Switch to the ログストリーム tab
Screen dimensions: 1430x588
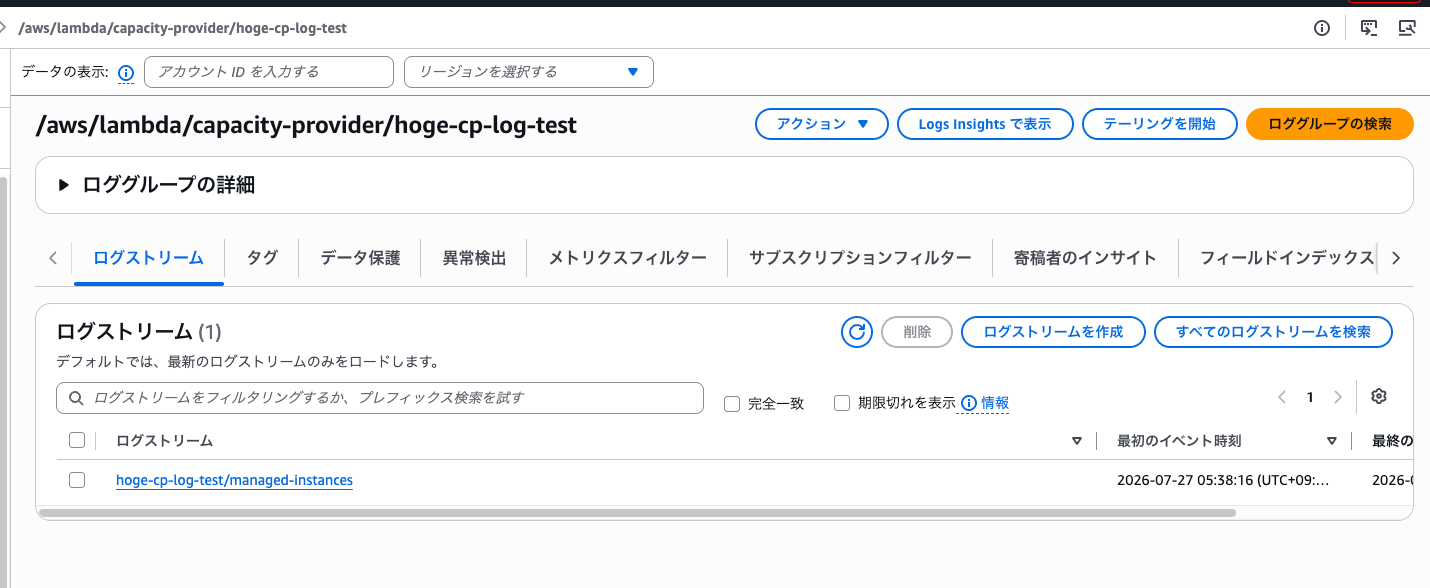pyautogui.click(x=148, y=258)
